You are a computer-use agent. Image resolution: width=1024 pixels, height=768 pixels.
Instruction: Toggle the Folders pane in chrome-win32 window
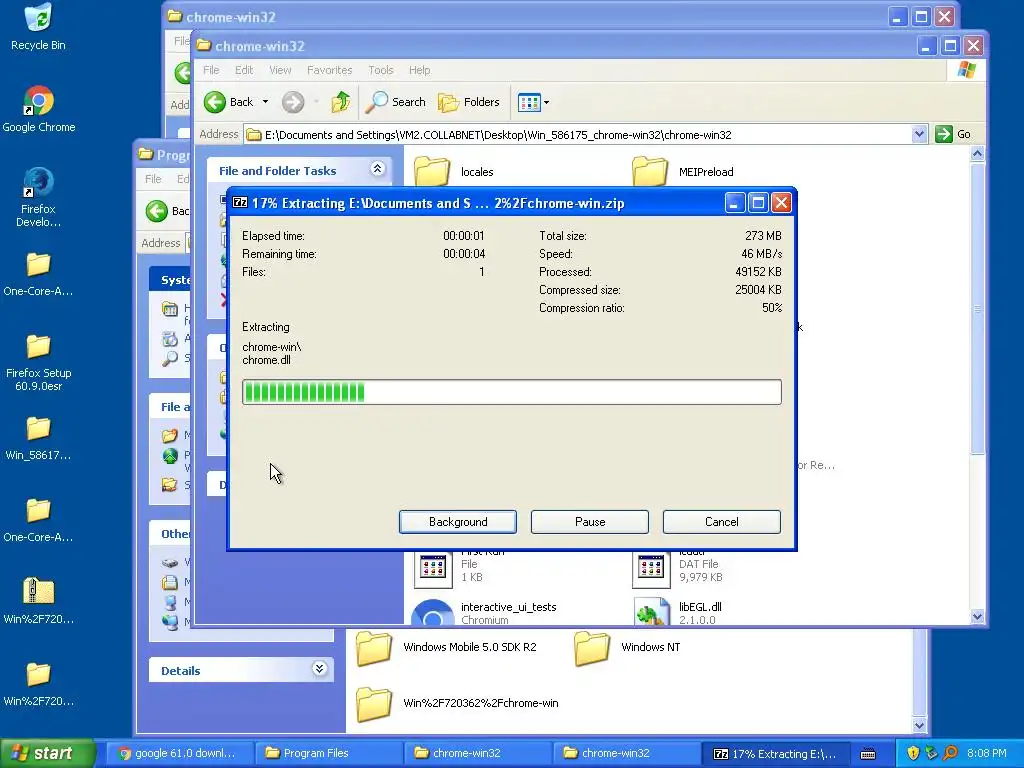pyautogui.click(x=469, y=102)
